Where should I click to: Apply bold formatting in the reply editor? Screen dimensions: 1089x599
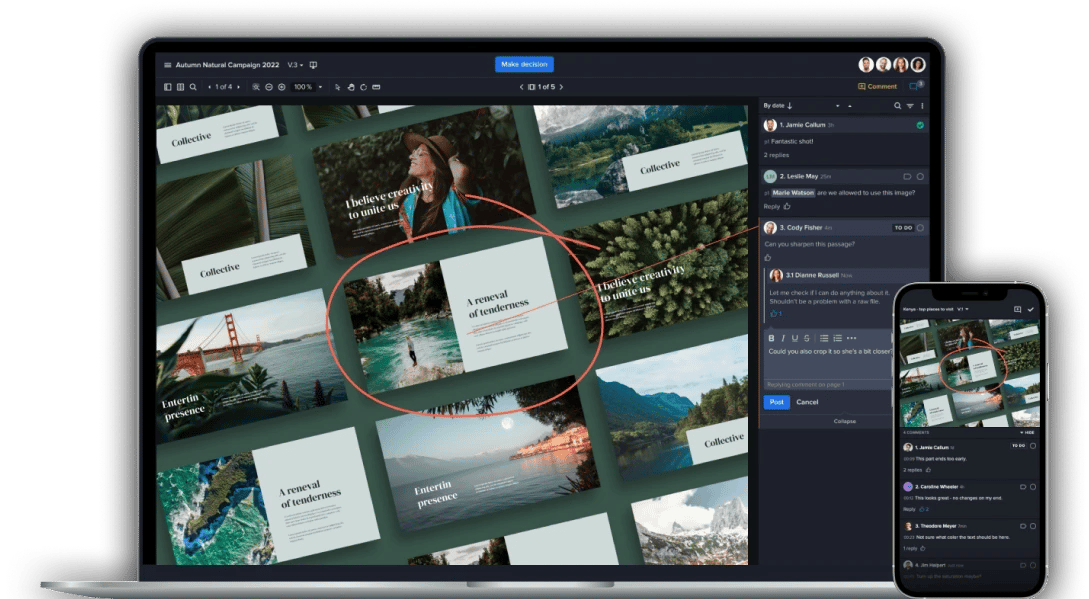click(772, 337)
